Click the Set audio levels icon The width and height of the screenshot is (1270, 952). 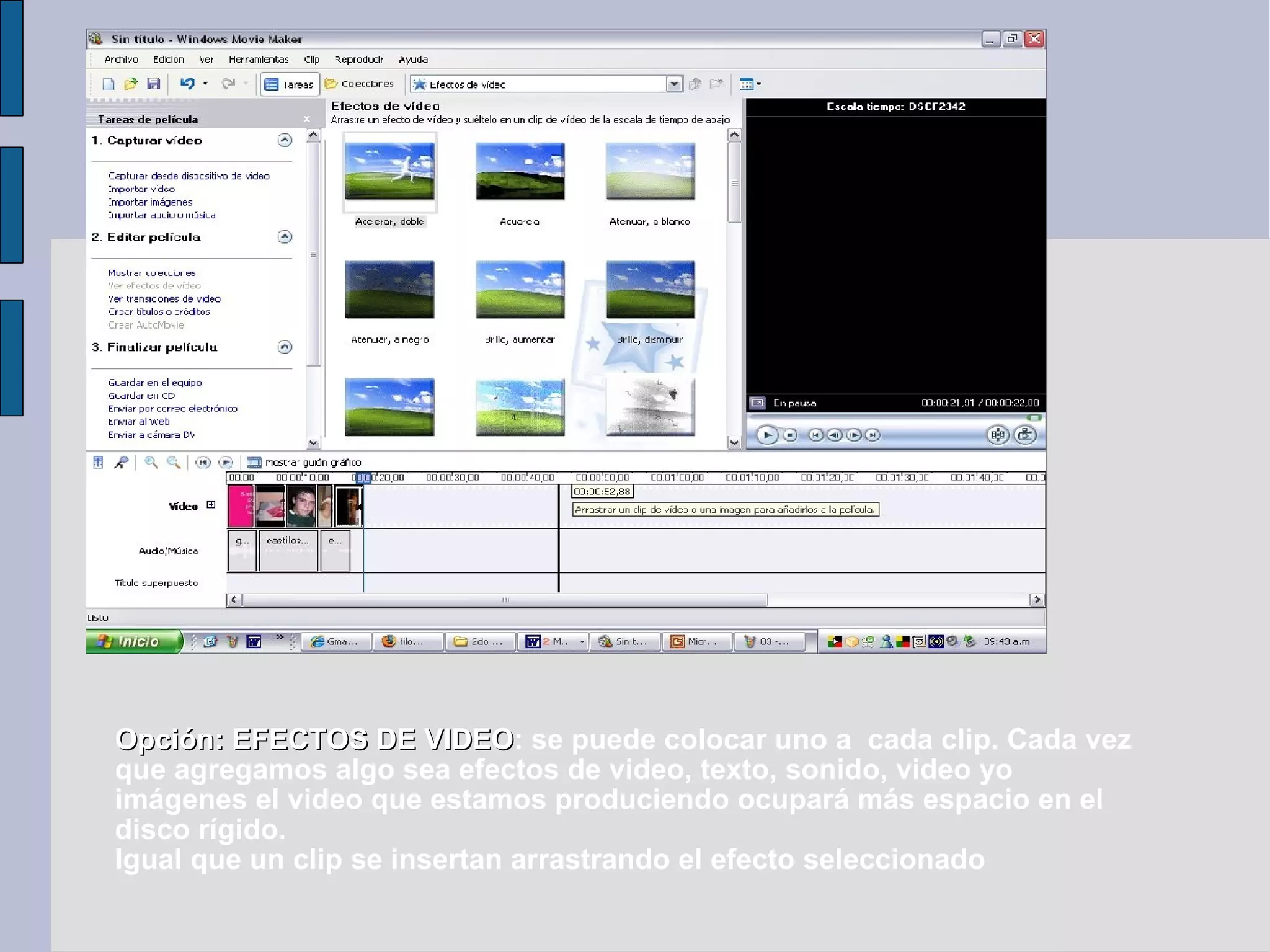pyautogui.click(x=98, y=462)
